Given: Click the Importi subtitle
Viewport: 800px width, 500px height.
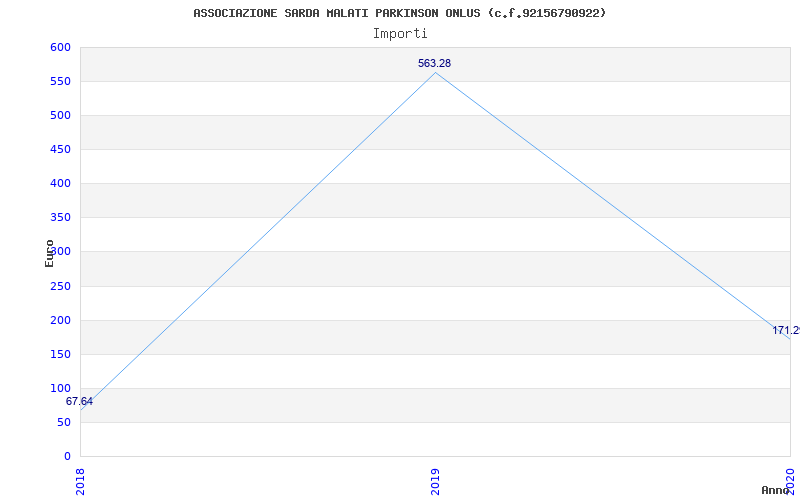Looking at the screenshot, I should pos(400,34).
